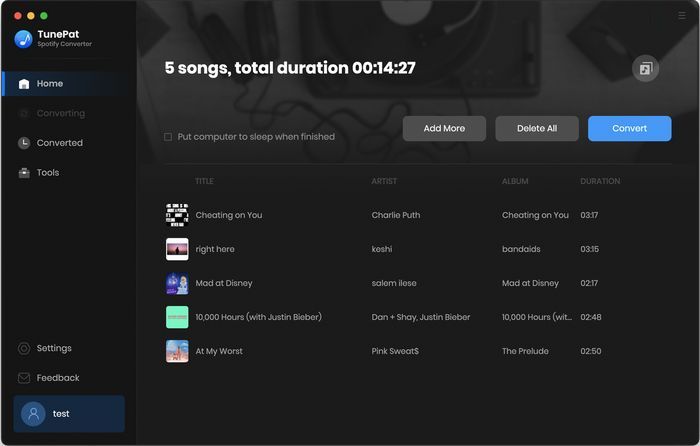Select the Cheating on You song title
This screenshot has width=700, height=446.
click(229, 215)
